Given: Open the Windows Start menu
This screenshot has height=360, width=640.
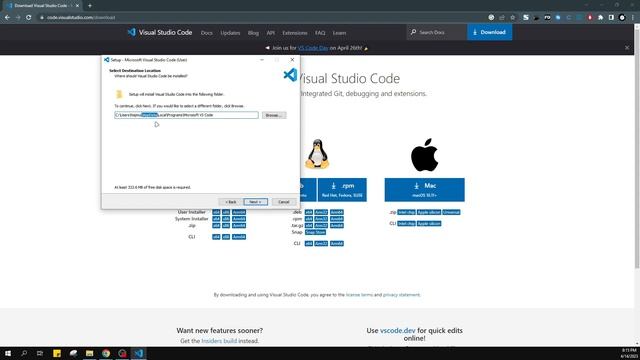Looking at the screenshot, I should tap(8, 353).
